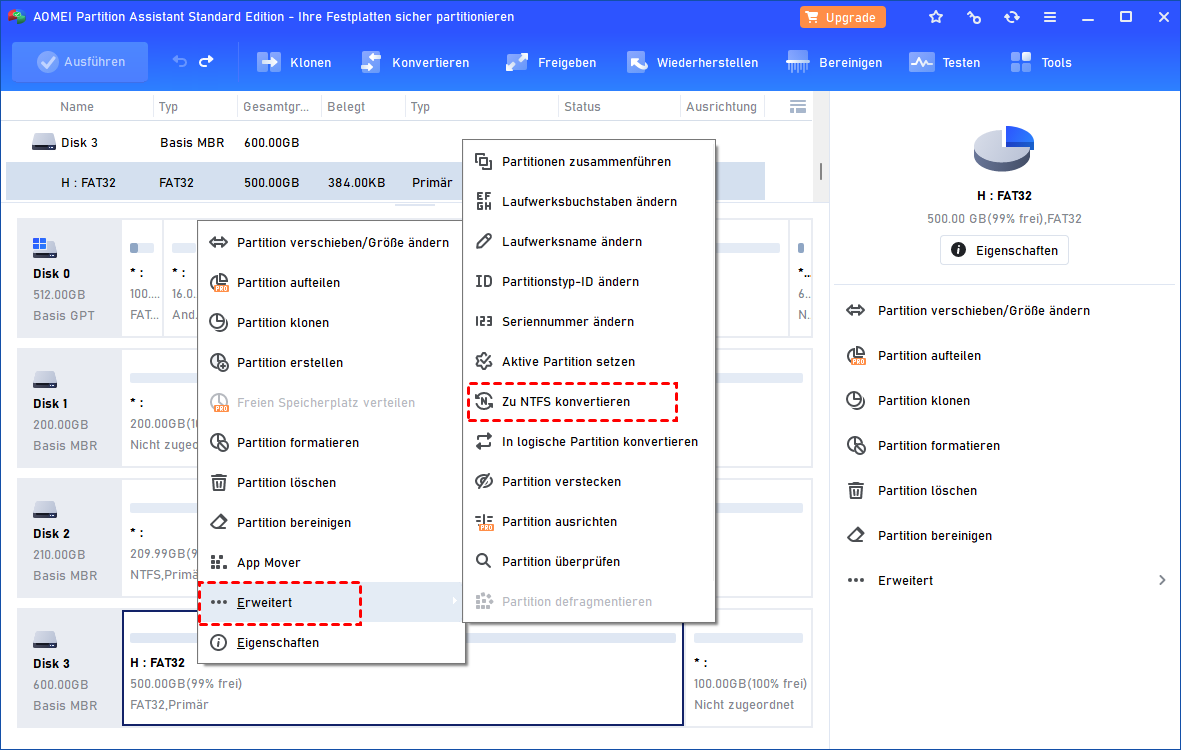Toggle the column view icon in table header
Viewport: 1181px width, 750px height.
tap(798, 106)
